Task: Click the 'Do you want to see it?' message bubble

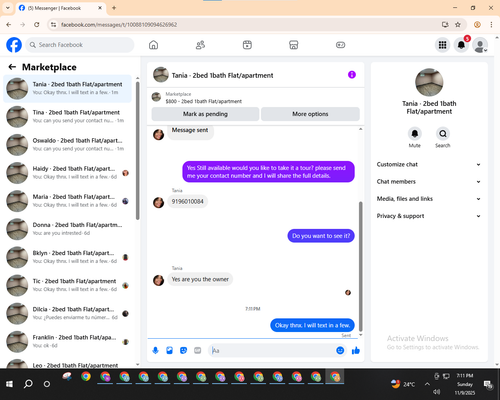Action: [321, 236]
